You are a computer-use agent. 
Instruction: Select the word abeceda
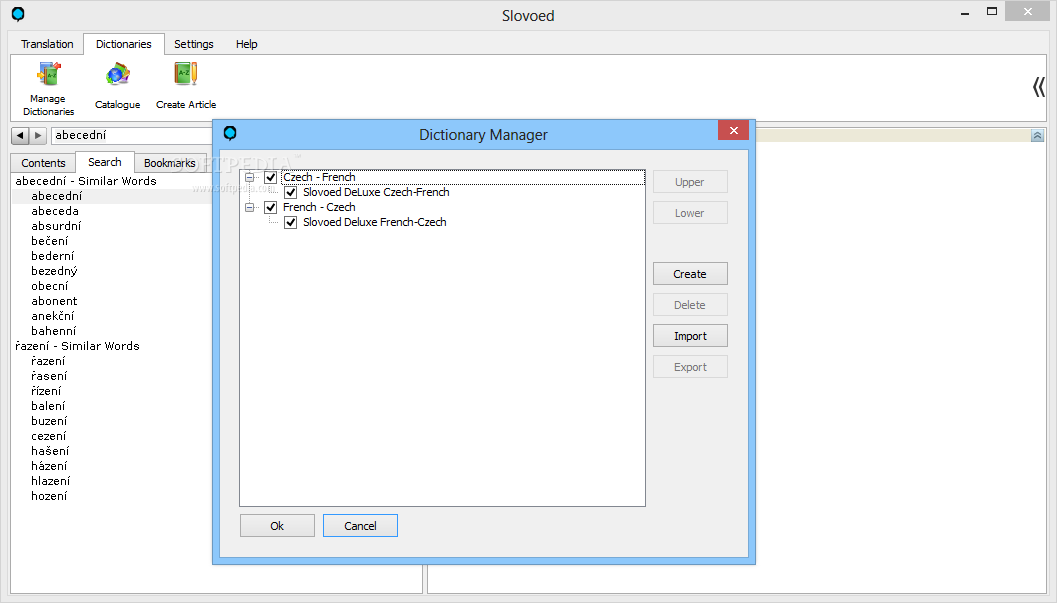(55, 211)
